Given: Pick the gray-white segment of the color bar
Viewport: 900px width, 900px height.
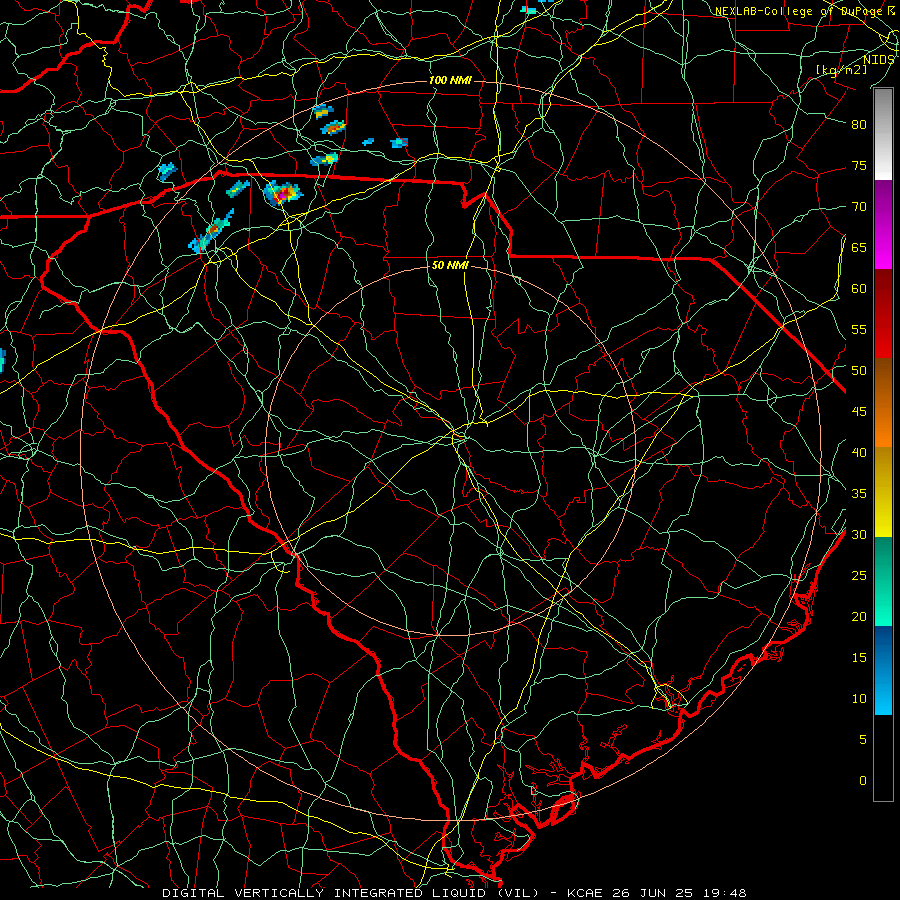Looking at the screenshot, I should click(883, 134).
